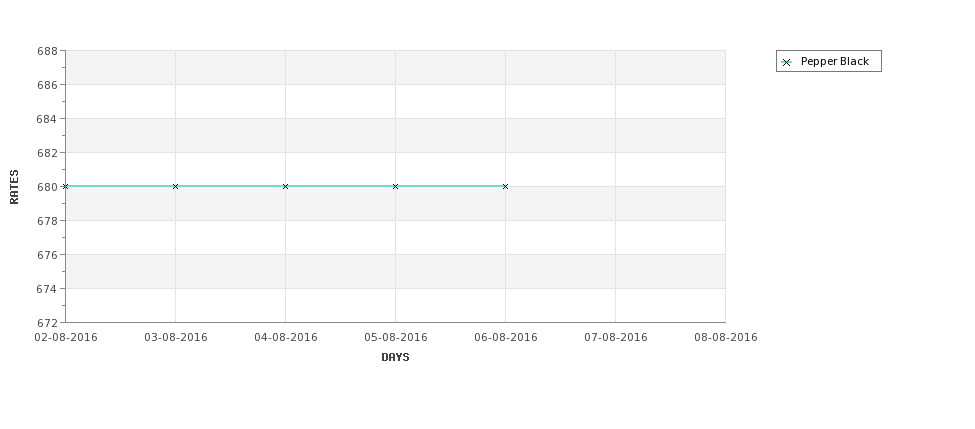Screen dimensions: 975x429
Task: Click the 02-08-2016 date axis label
Action: coord(66,338)
